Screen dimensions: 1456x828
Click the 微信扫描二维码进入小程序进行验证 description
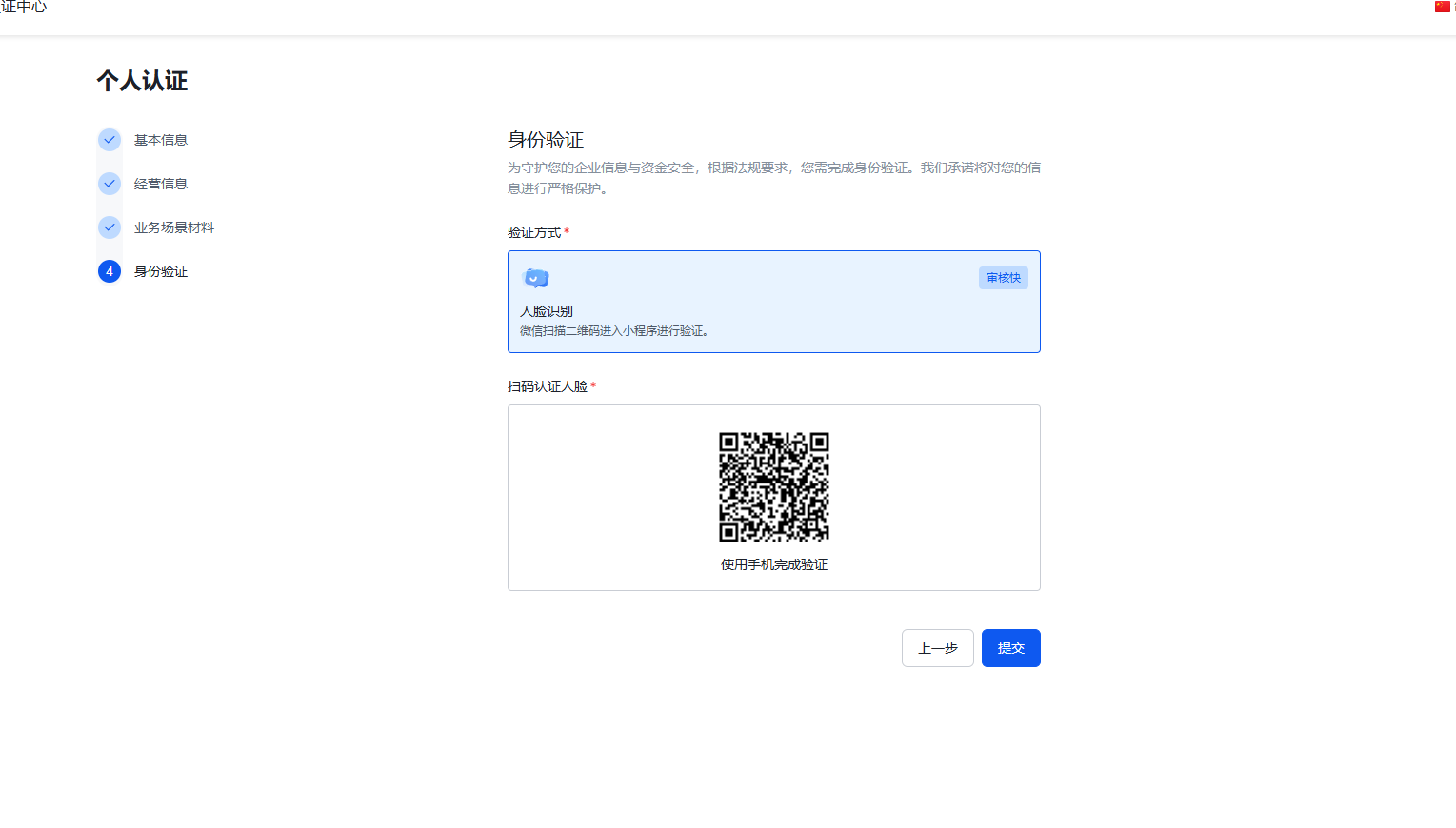pyautogui.click(x=614, y=331)
